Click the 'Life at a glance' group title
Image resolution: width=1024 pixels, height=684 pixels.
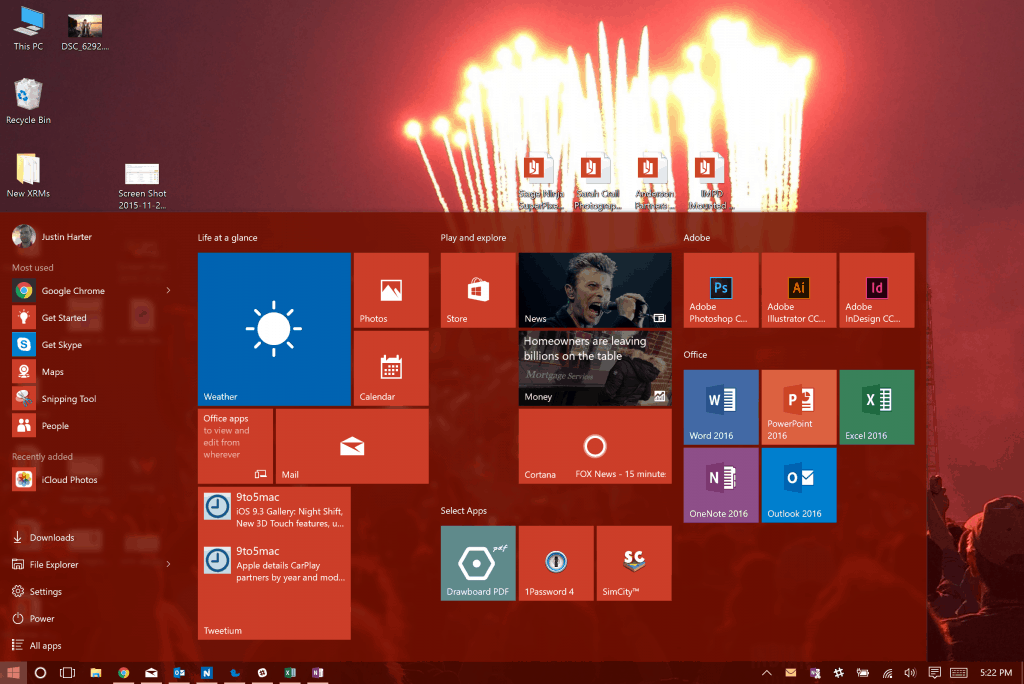(x=227, y=238)
